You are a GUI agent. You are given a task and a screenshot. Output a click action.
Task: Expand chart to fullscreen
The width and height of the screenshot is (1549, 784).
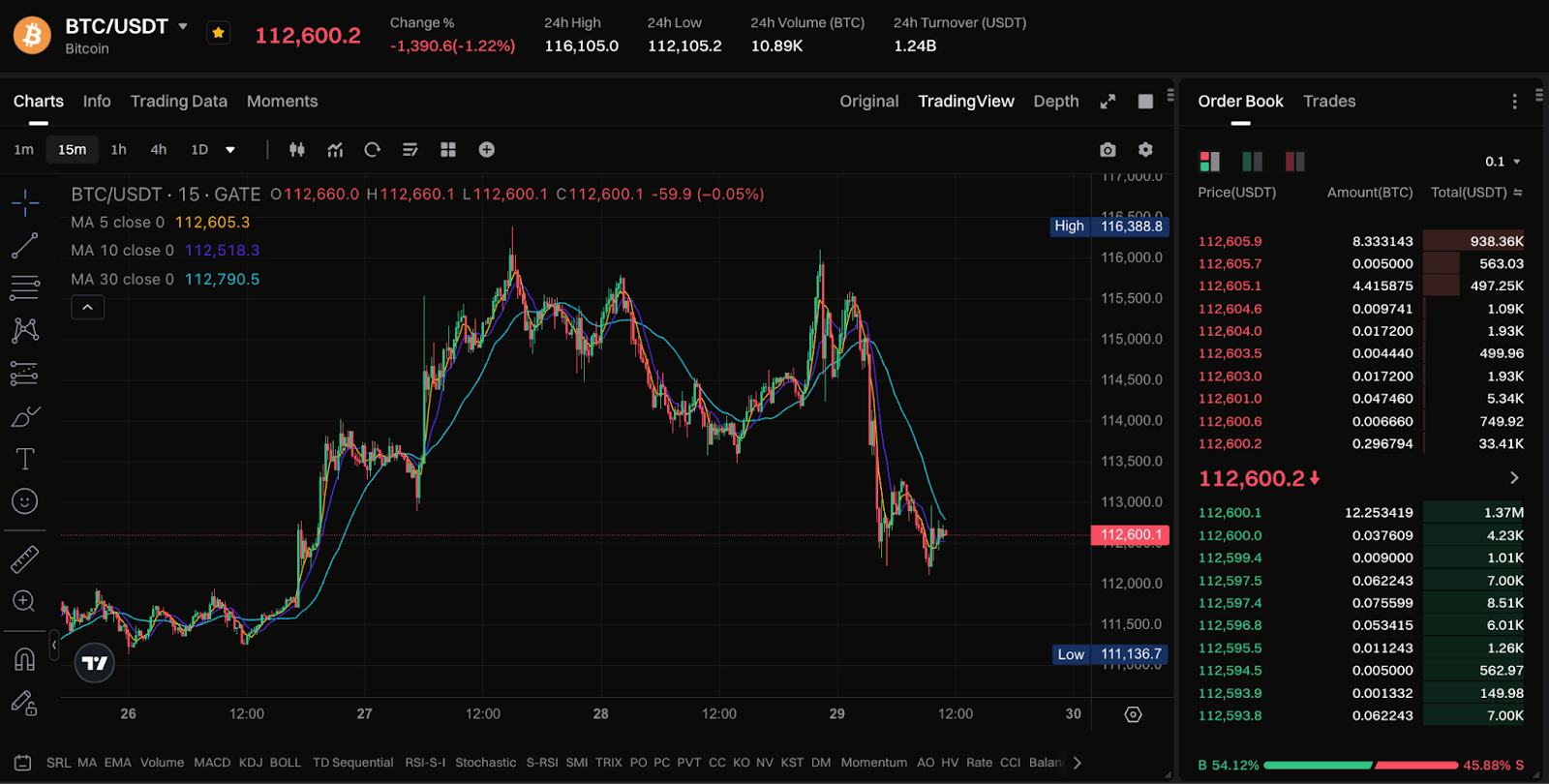coord(1108,102)
